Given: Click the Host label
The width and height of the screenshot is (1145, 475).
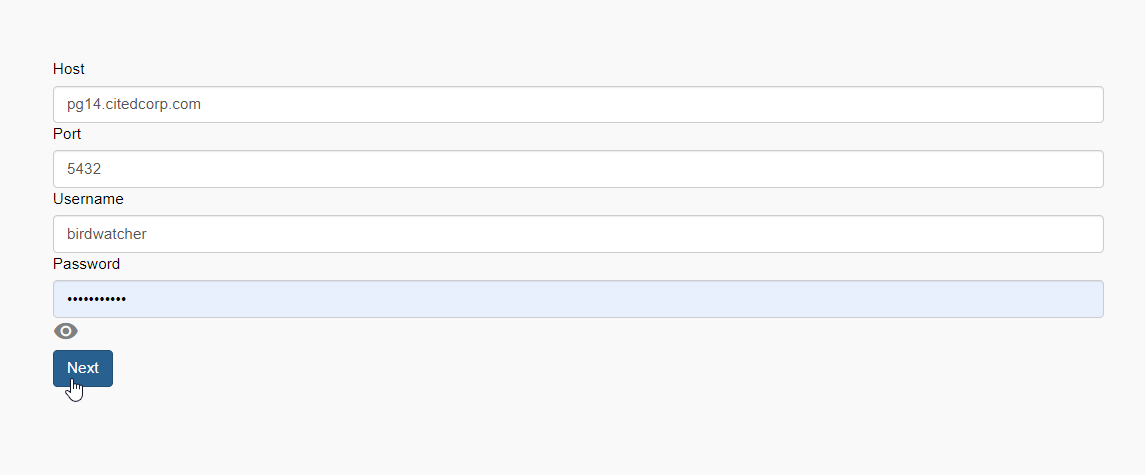Looking at the screenshot, I should coord(69,69).
